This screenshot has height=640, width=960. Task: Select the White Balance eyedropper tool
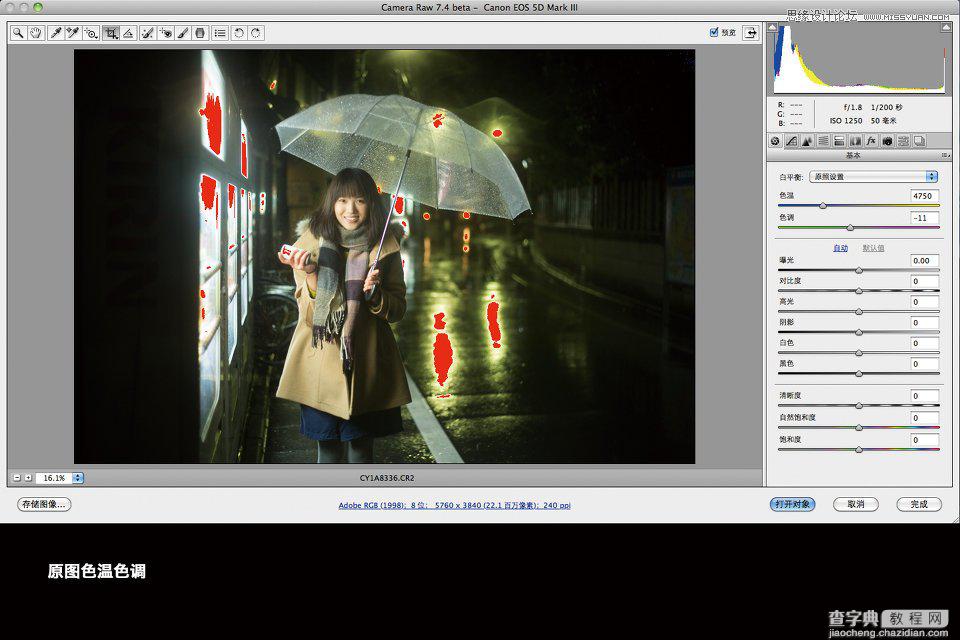coord(56,33)
